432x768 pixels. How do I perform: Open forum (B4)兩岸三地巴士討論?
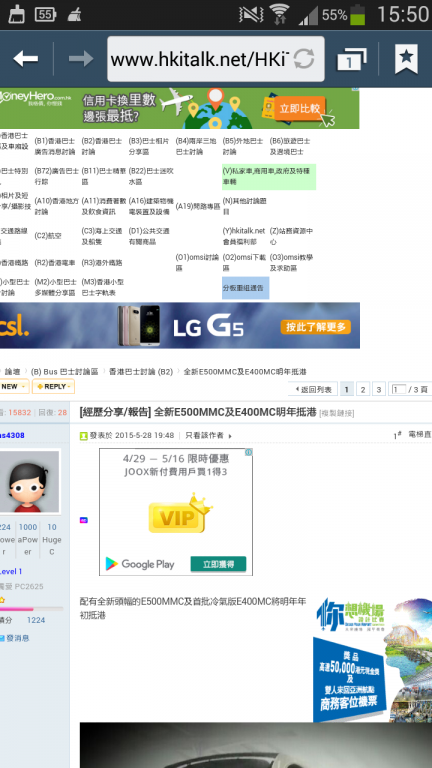pyautogui.click(x=196, y=146)
